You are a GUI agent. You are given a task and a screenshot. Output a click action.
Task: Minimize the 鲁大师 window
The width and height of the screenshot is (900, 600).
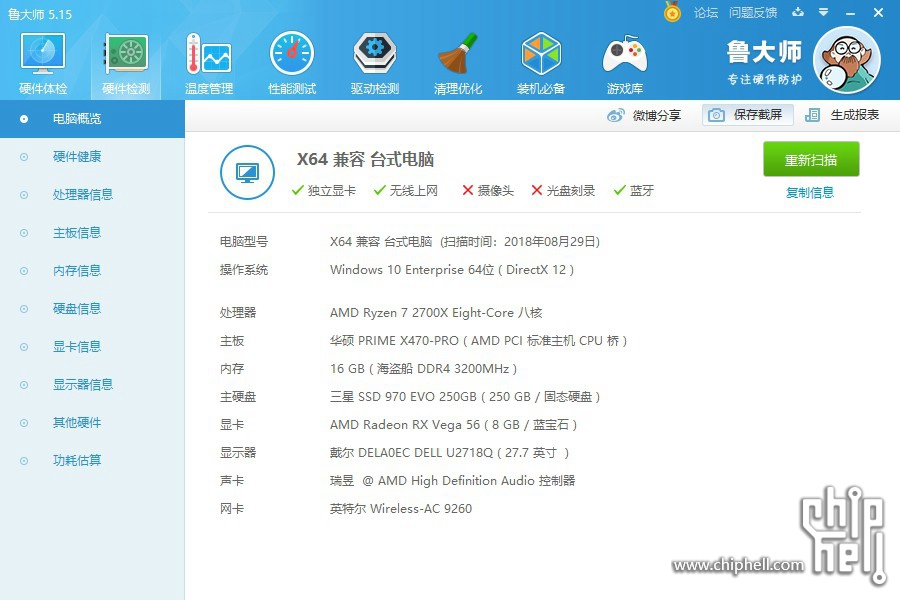click(851, 13)
